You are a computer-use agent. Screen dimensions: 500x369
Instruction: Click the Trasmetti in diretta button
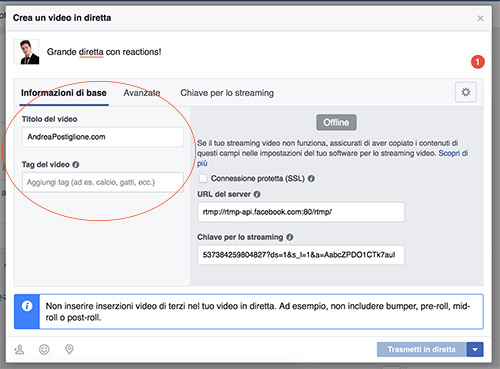coord(421,349)
